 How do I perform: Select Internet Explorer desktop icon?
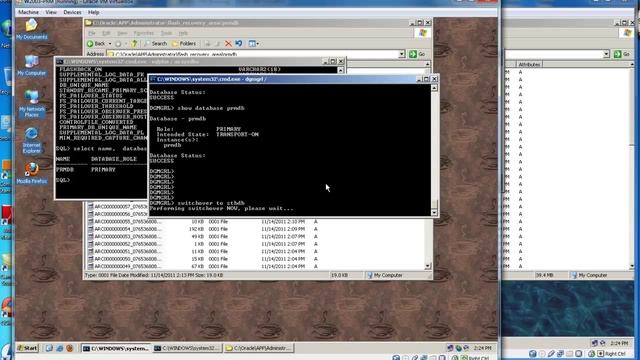pyautogui.click(x=31, y=140)
